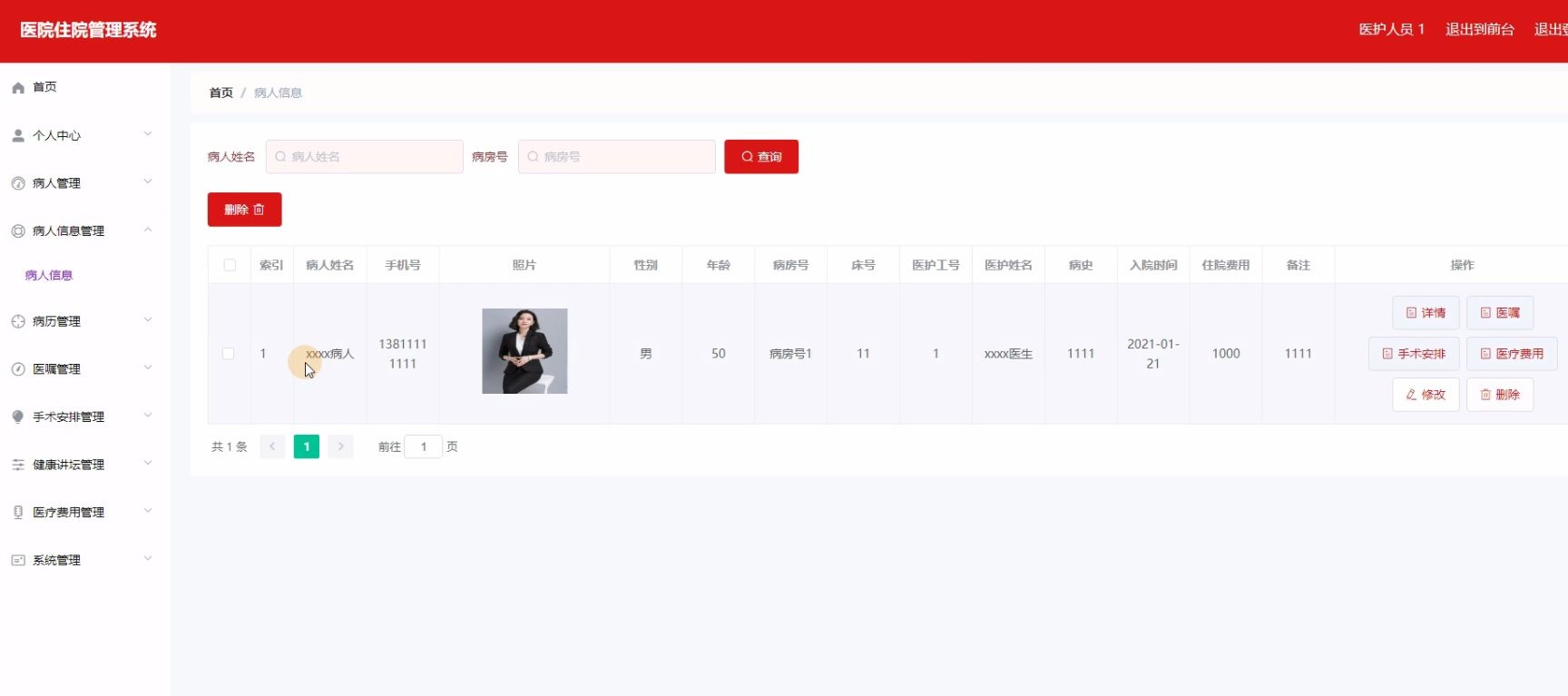This screenshot has width=1568, height=696.
Task: Click the 医院住院管理系统 title
Action: (x=88, y=30)
